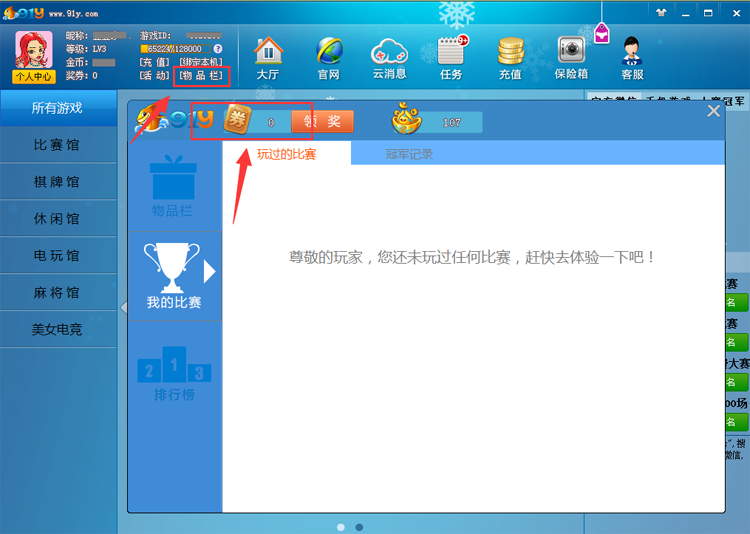Click the 活动 link under profile

pyautogui.click(x=154, y=76)
